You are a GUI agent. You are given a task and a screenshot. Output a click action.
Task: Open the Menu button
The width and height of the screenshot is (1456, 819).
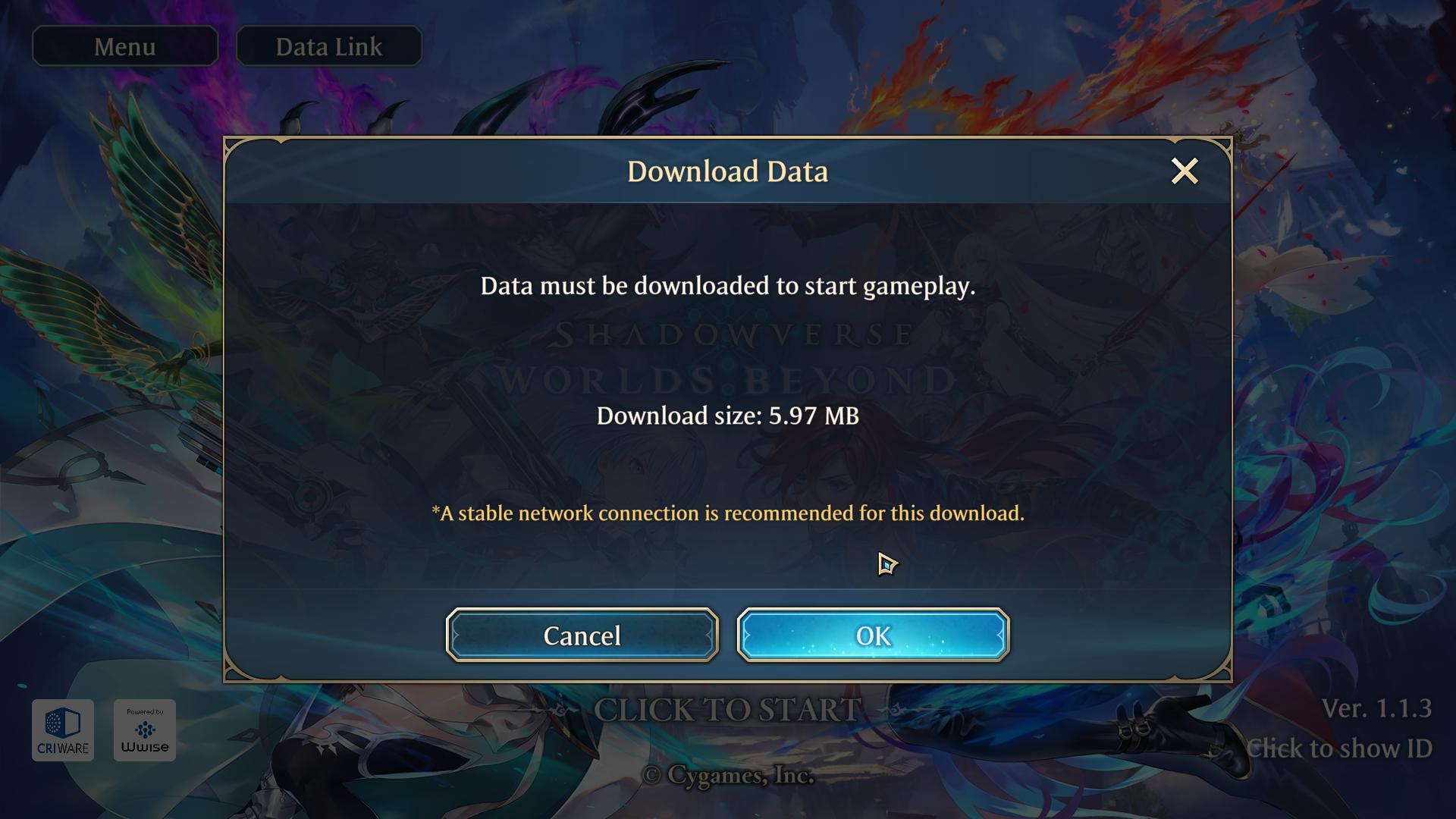point(125,46)
